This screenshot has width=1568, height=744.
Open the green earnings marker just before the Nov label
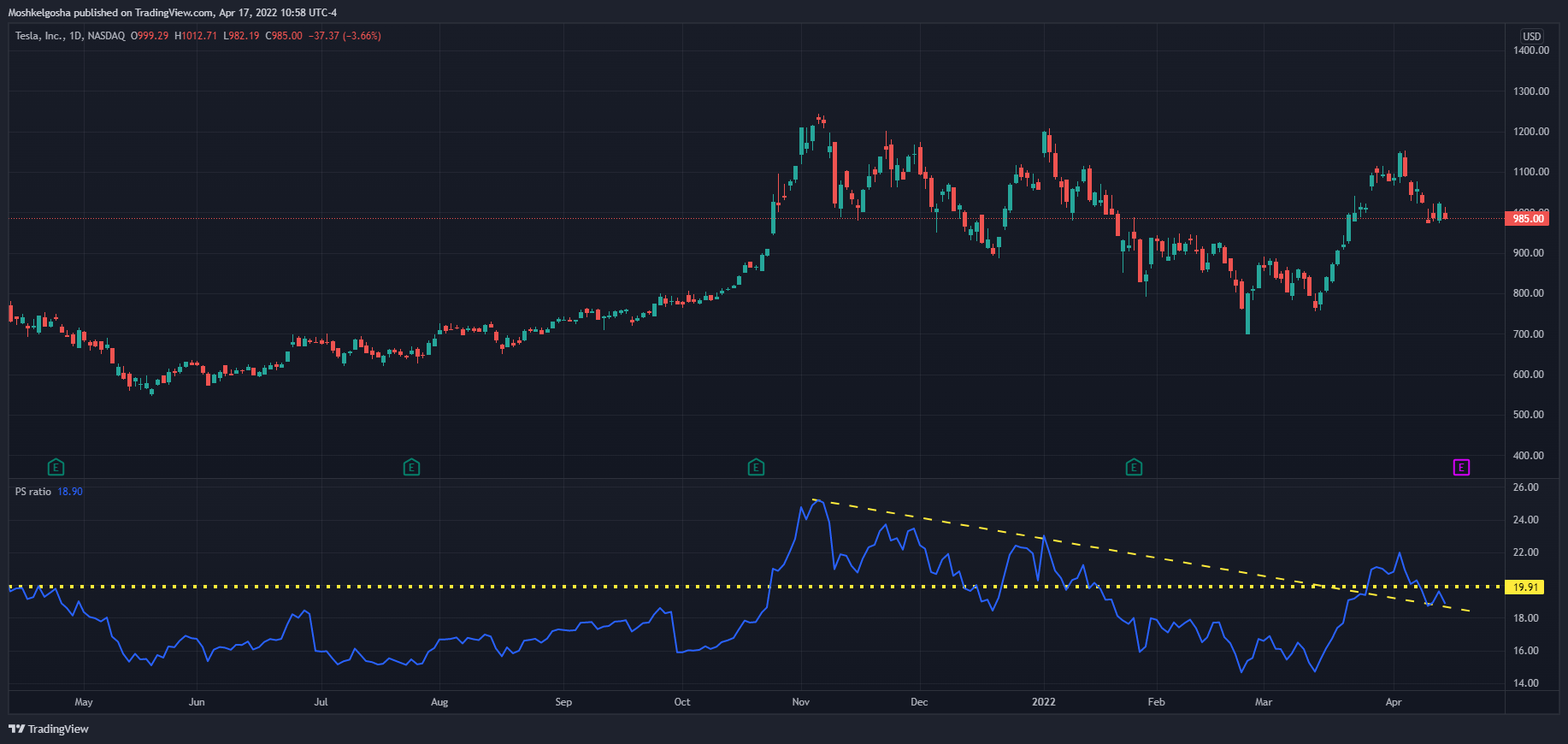756,468
